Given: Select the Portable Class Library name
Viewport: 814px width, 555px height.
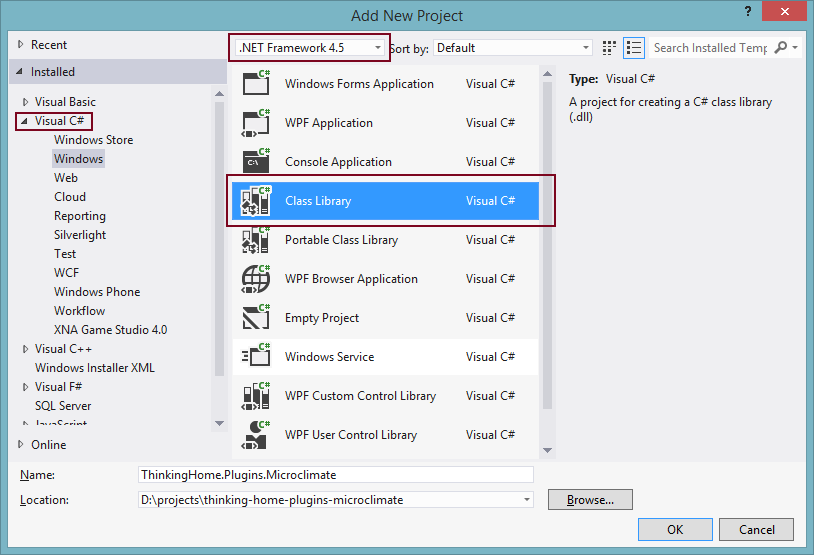Looking at the screenshot, I should click(341, 240).
